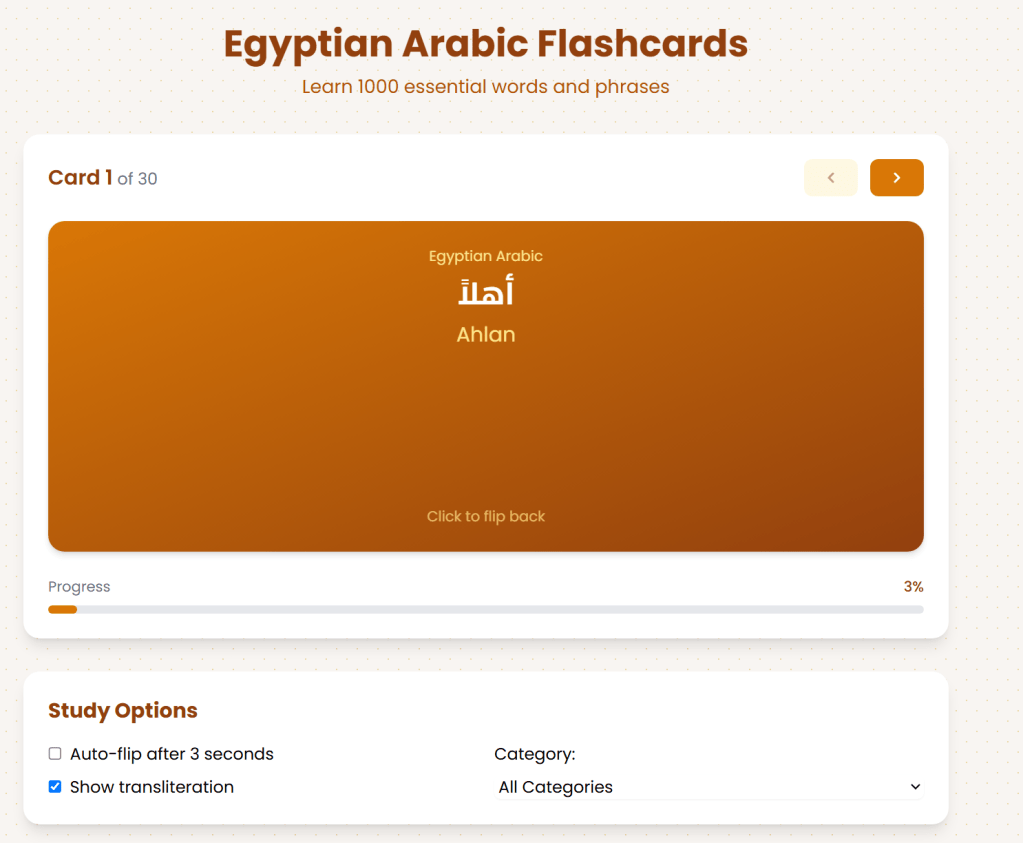Click the orange progress bar fill
This screenshot has height=843, width=1023.
62,609
